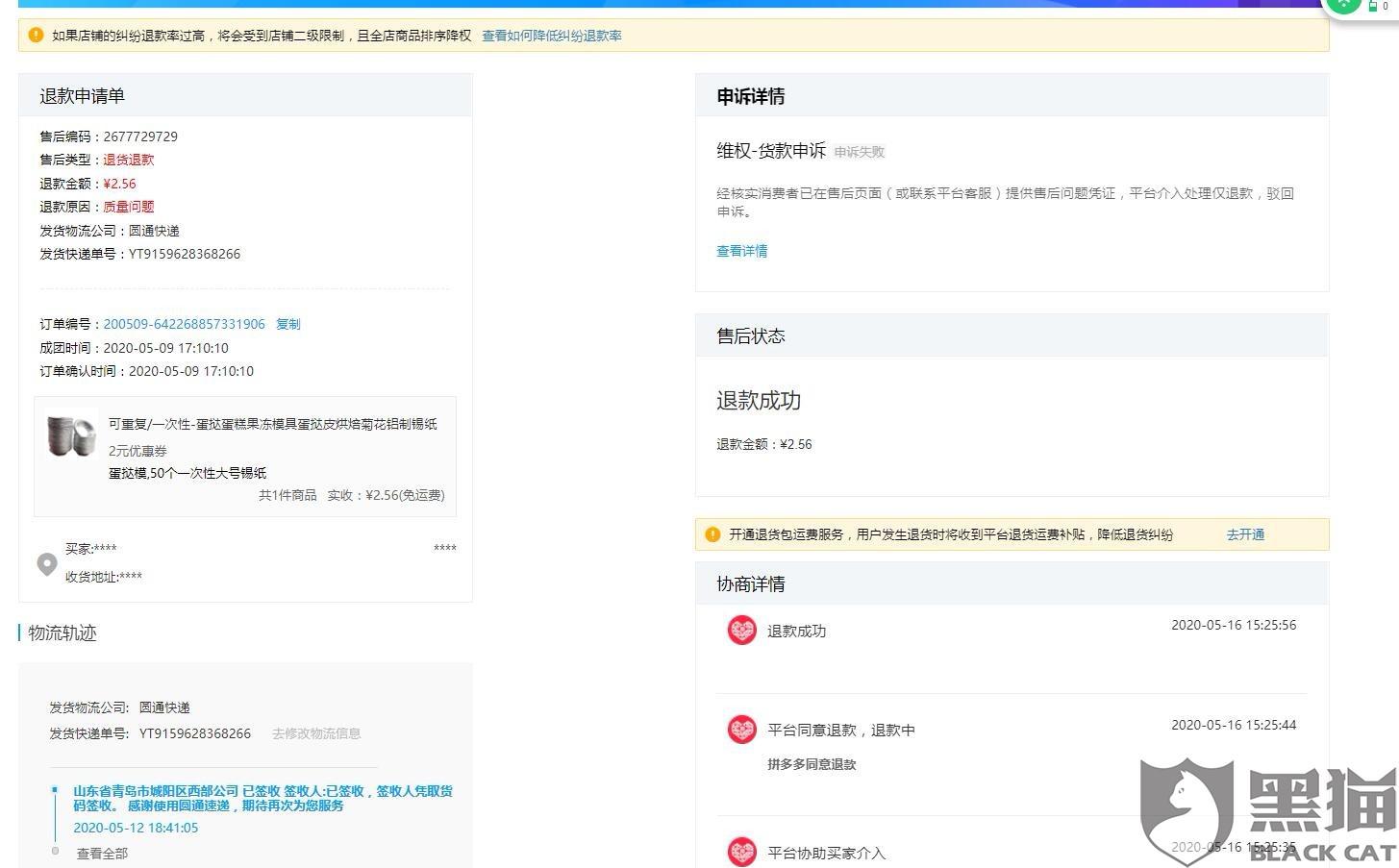Click the 申诉失败 status label
Screen dimensions: 1399x868
coord(859,152)
